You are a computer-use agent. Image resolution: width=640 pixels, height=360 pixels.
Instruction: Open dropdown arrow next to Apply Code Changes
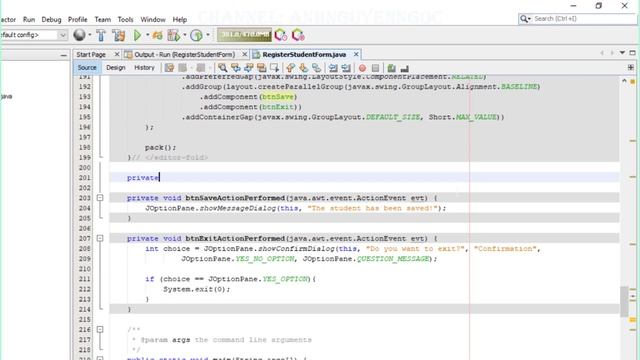coord(208,35)
